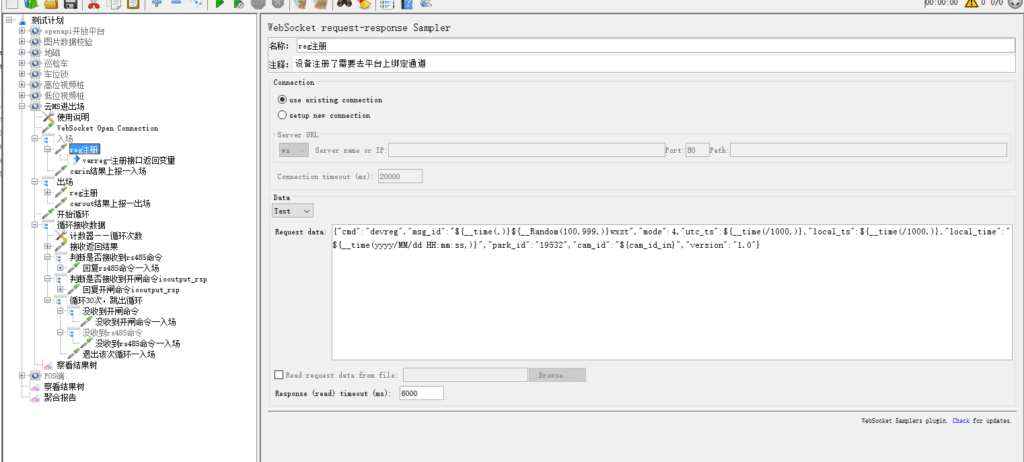Click the Cut scissors toolbar icon
The width and height of the screenshot is (1024, 462).
pyautogui.click(x=93, y=4)
